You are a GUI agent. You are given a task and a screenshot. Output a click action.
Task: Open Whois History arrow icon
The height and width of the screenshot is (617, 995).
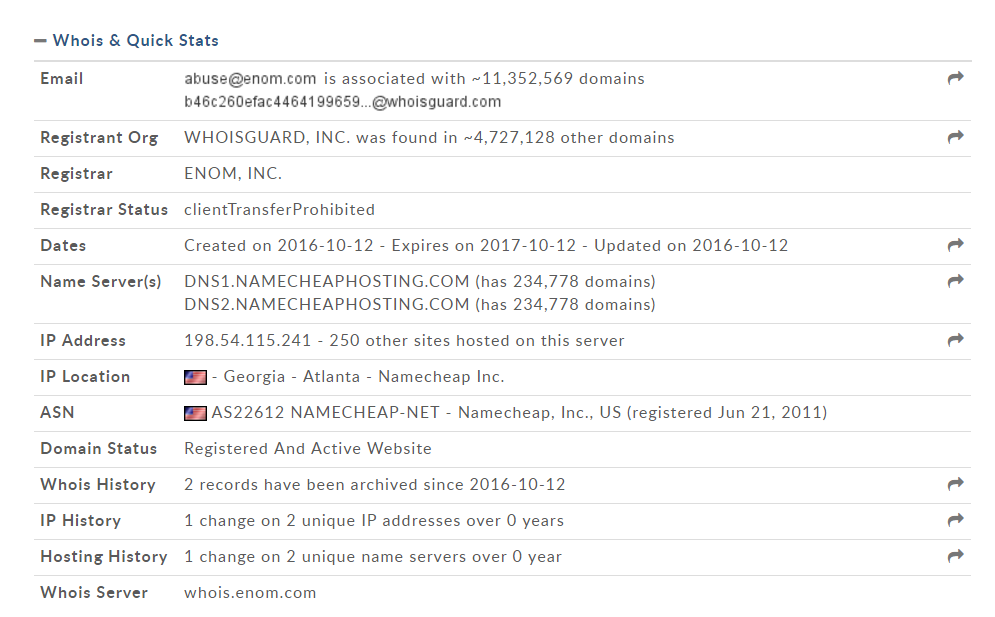click(x=955, y=484)
